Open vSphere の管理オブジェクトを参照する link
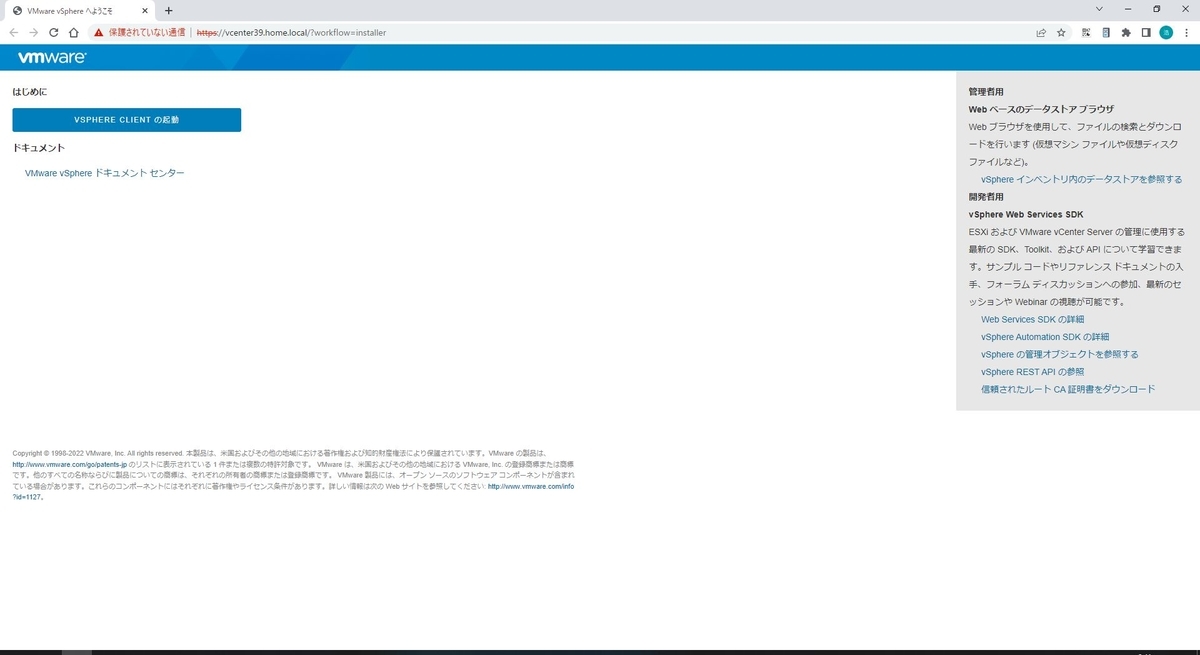1200x655 pixels. click(1060, 354)
